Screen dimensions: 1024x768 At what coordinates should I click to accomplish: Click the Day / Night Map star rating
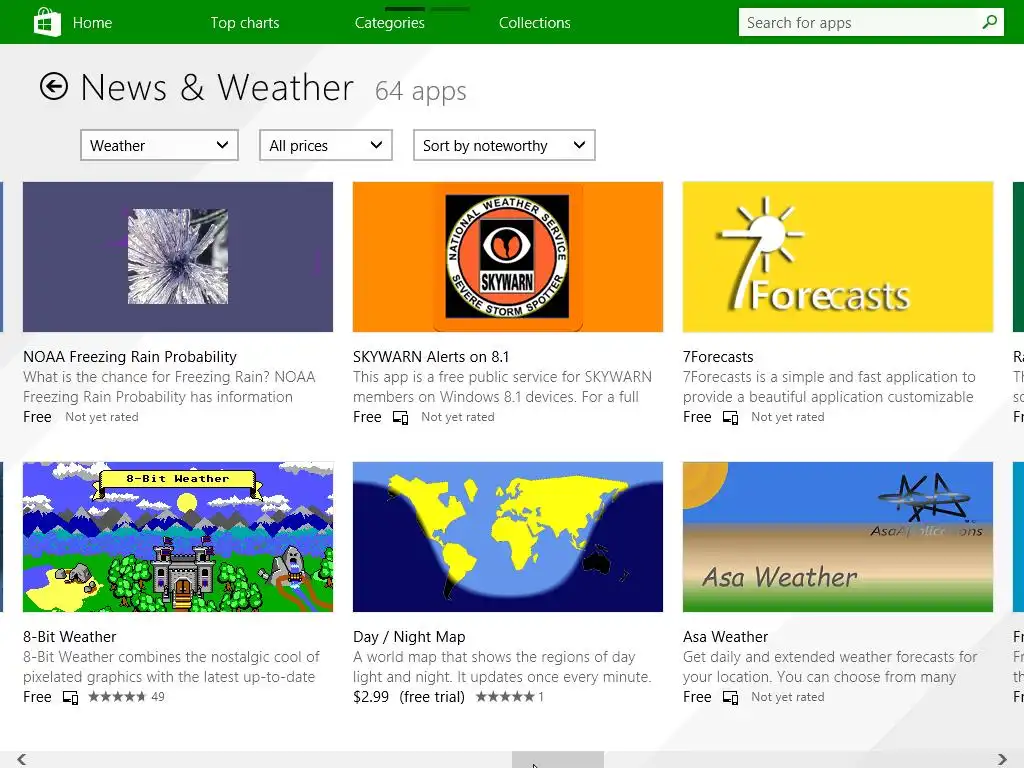[x=505, y=697]
